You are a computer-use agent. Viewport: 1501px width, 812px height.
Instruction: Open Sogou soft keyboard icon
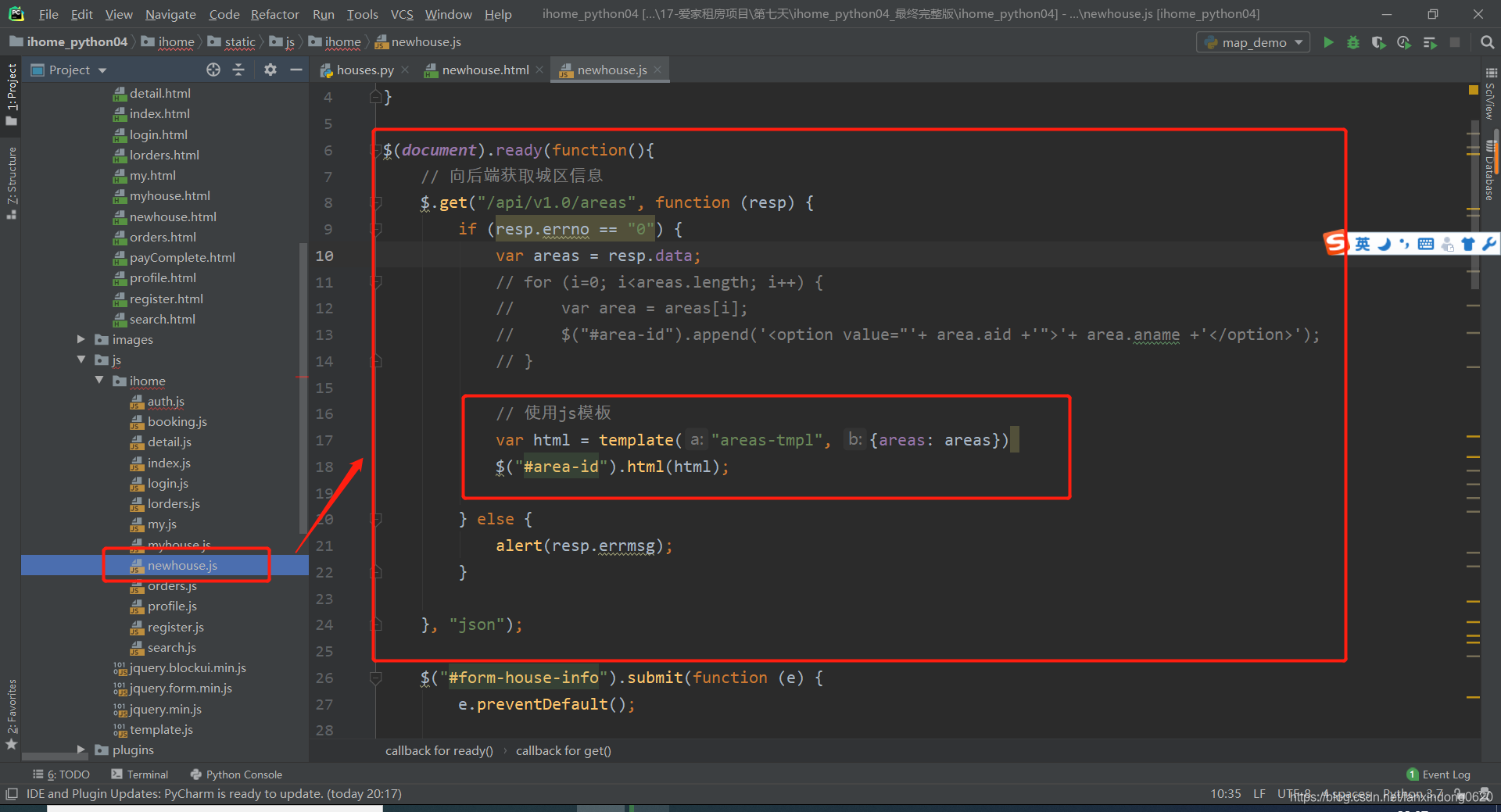tap(1426, 244)
